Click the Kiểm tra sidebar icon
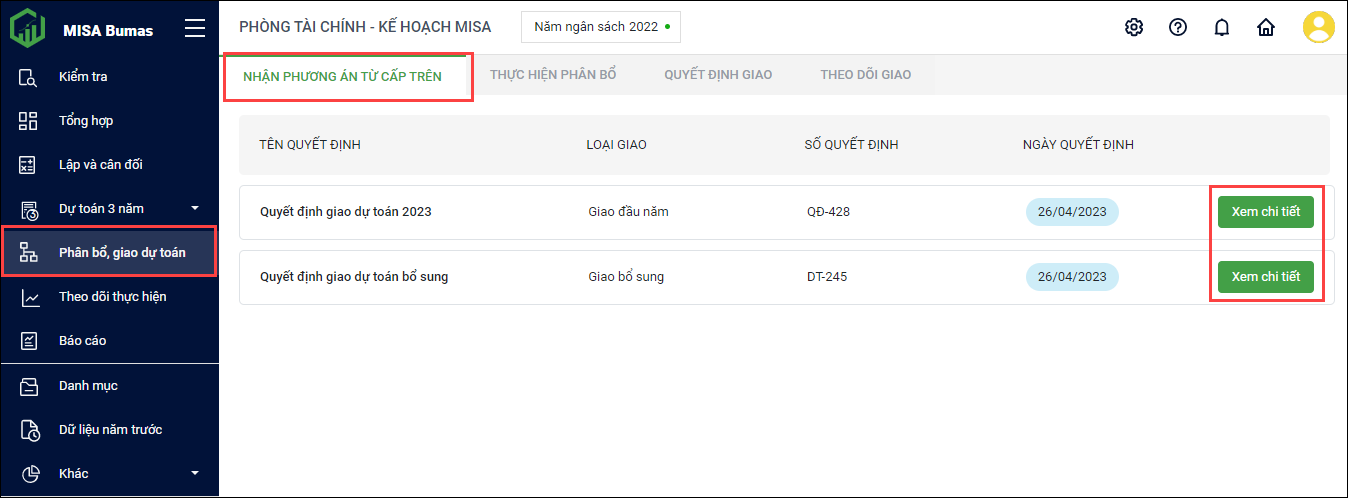 click(29, 77)
